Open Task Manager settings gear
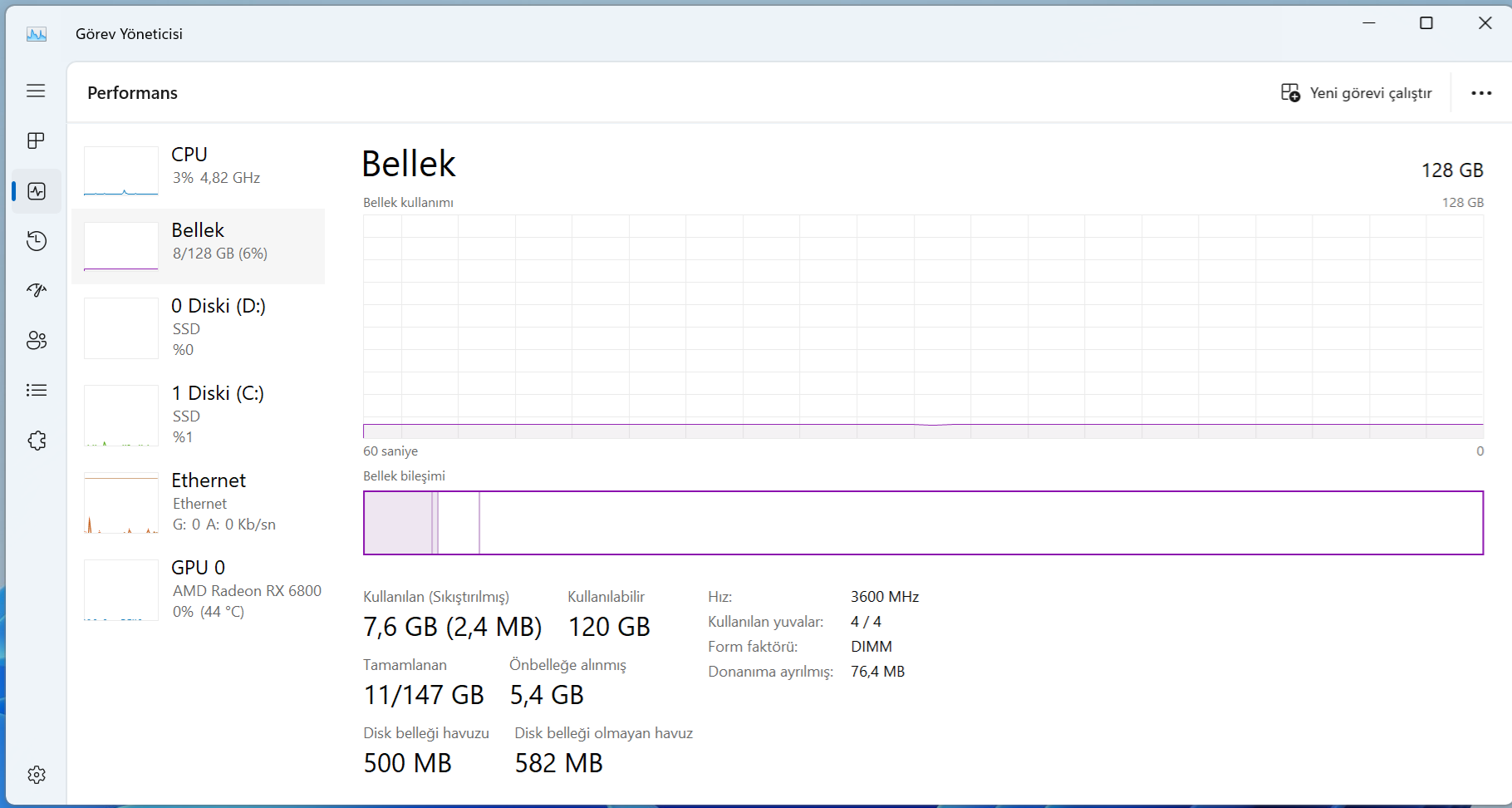This screenshot has width=1512, height=808. point(36,775)
